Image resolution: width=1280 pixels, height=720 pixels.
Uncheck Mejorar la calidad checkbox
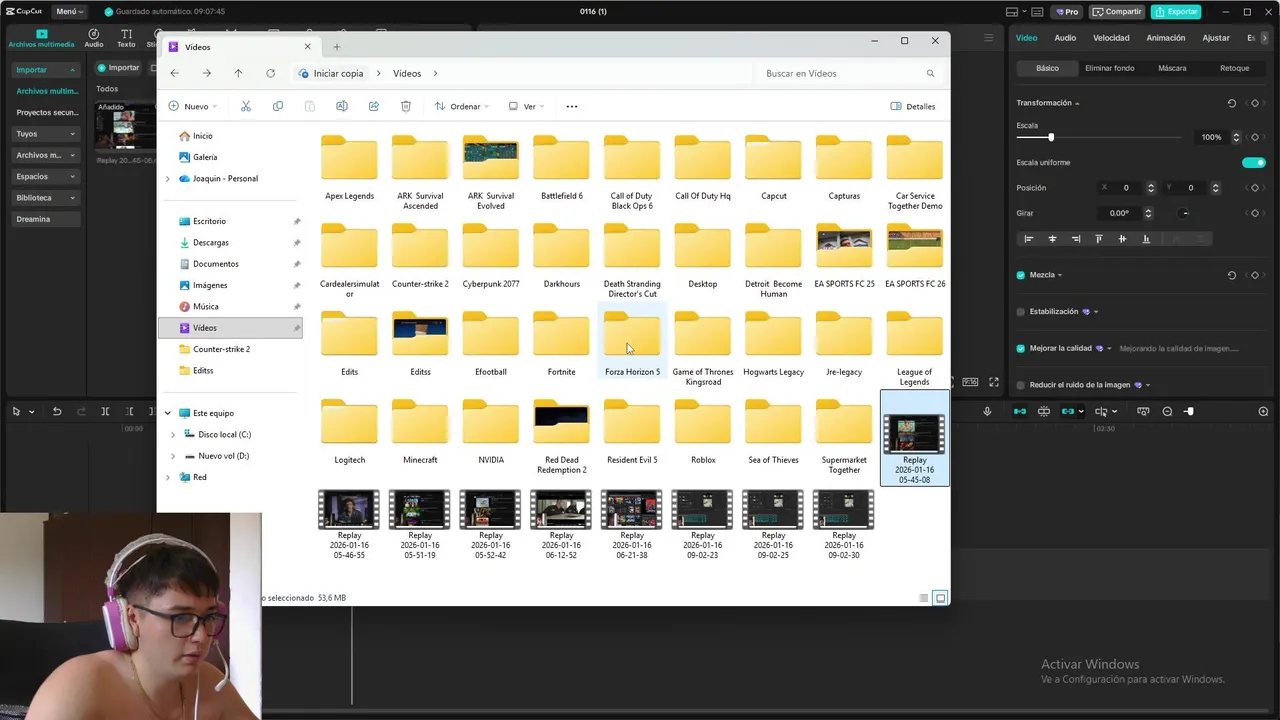[x=1021, y=349]
